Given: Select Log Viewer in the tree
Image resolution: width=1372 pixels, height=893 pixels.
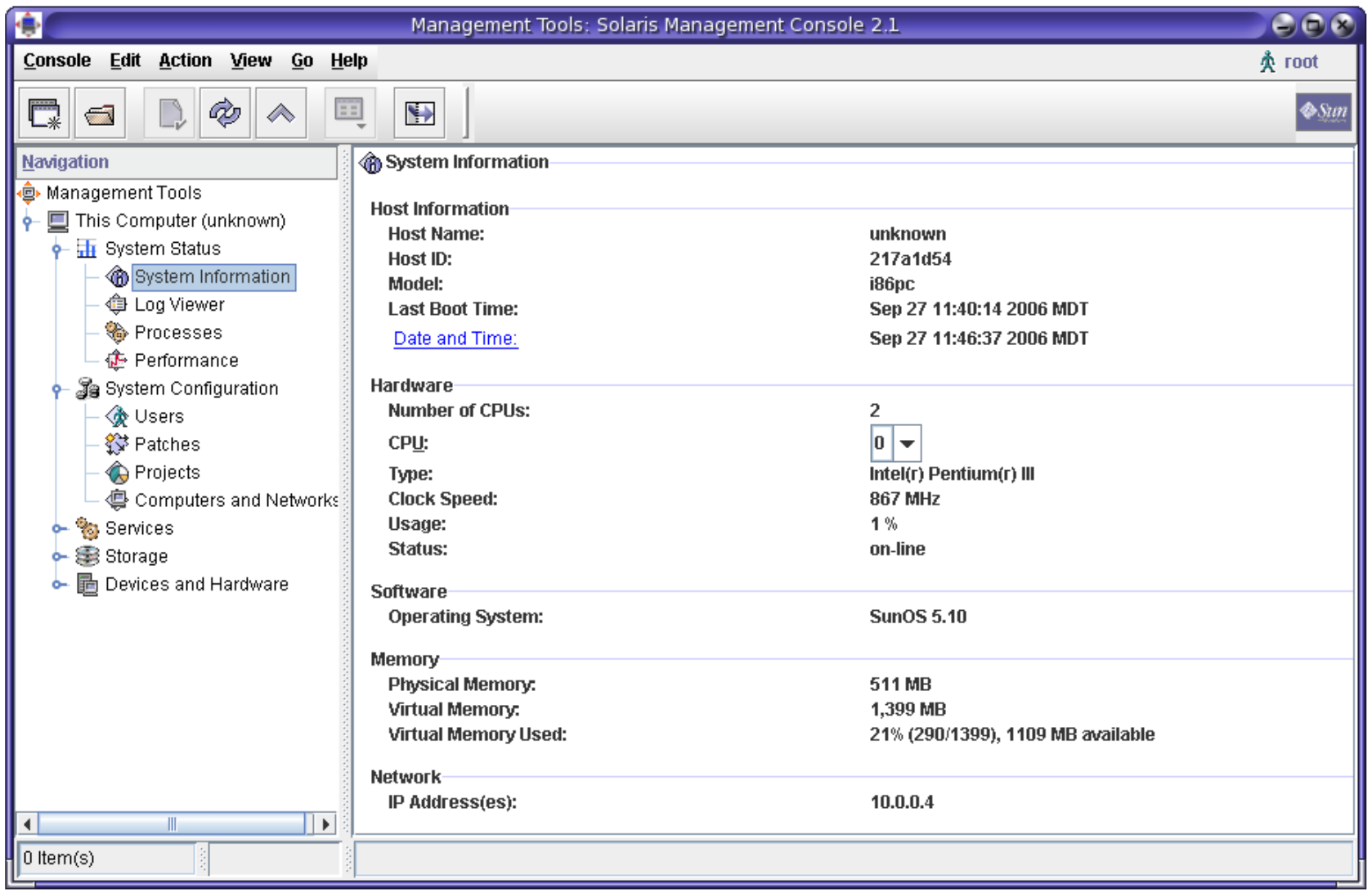Looking at the screenshot, I should click(179, 305).
